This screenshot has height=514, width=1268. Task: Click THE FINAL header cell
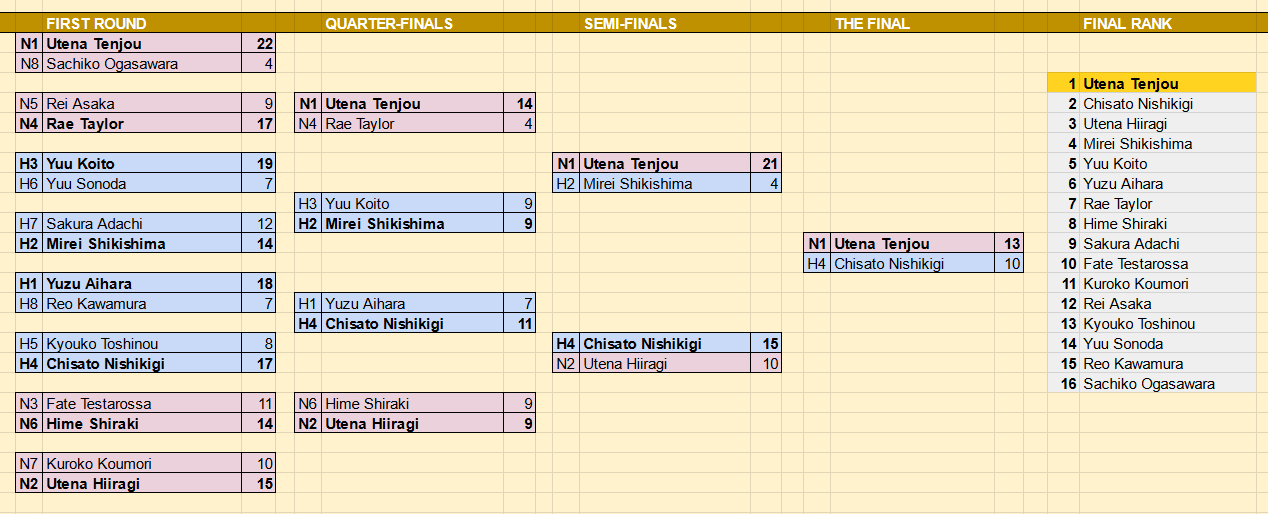point(872,23)
